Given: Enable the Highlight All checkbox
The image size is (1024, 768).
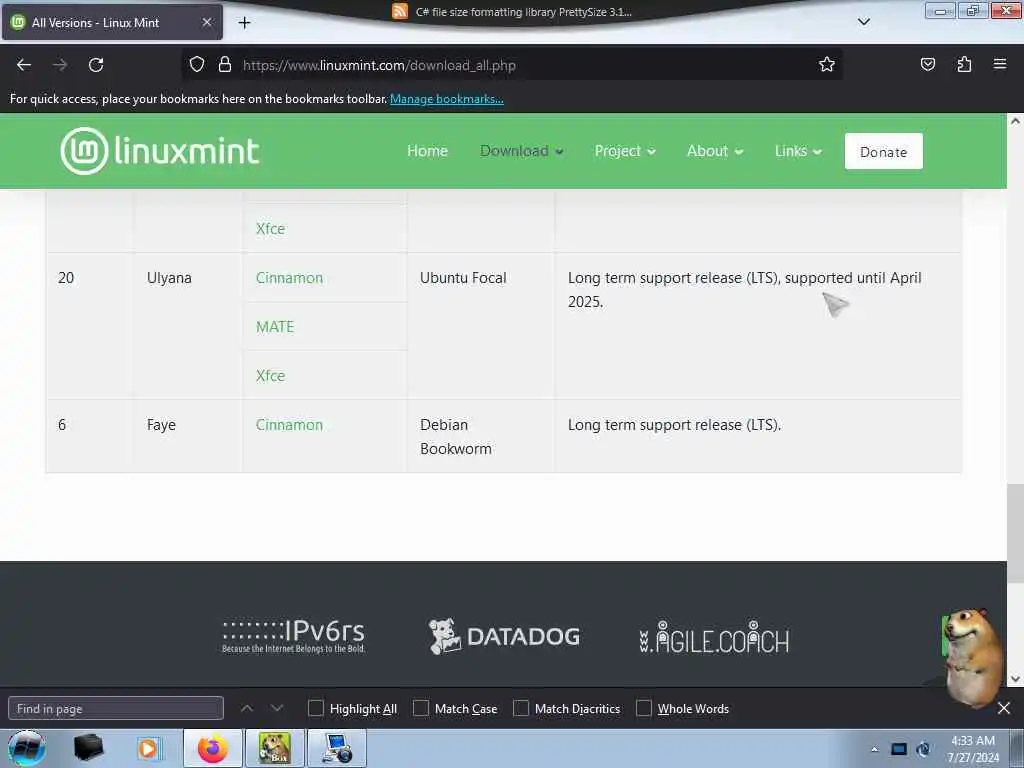Looking at the screenshot, I should pos(315,708).
